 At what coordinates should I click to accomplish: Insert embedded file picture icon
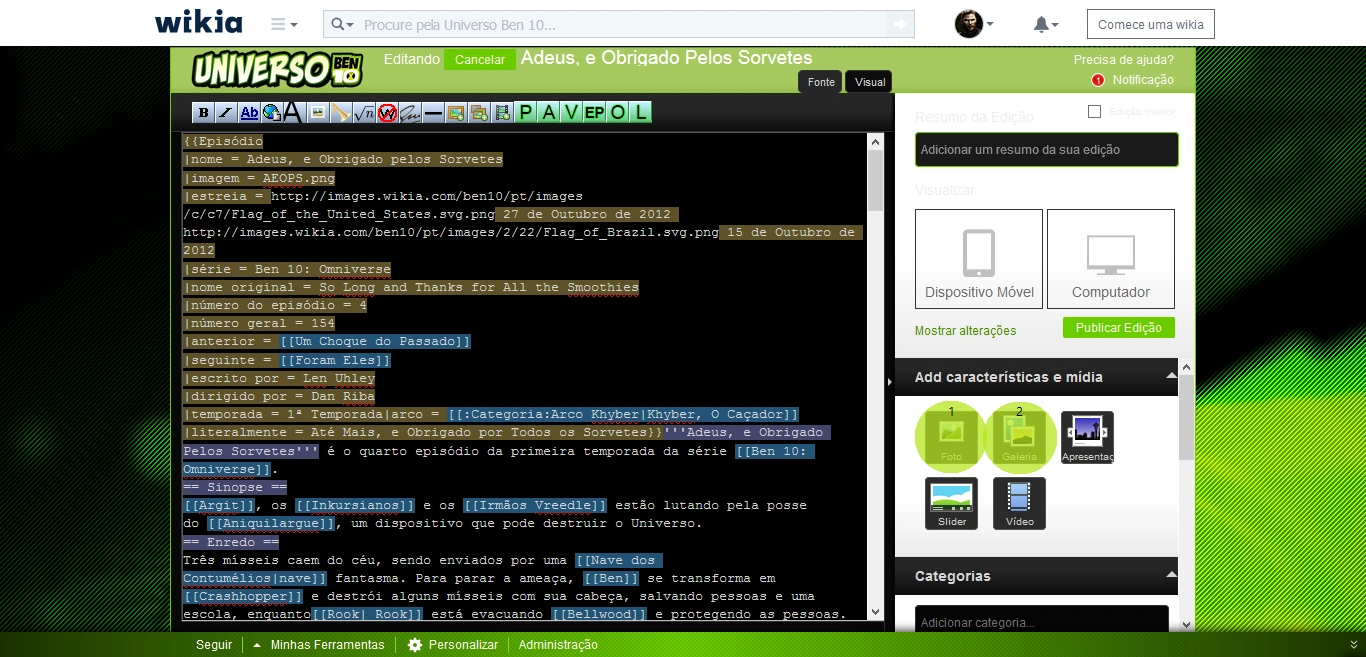[318, 112]
